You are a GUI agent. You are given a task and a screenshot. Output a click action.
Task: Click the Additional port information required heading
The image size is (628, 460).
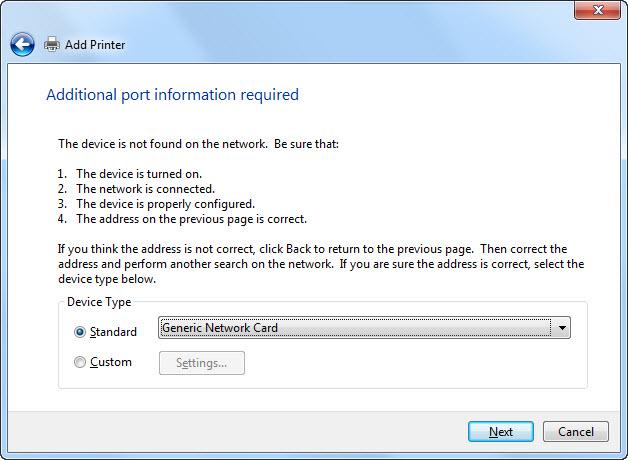(172, 95)
